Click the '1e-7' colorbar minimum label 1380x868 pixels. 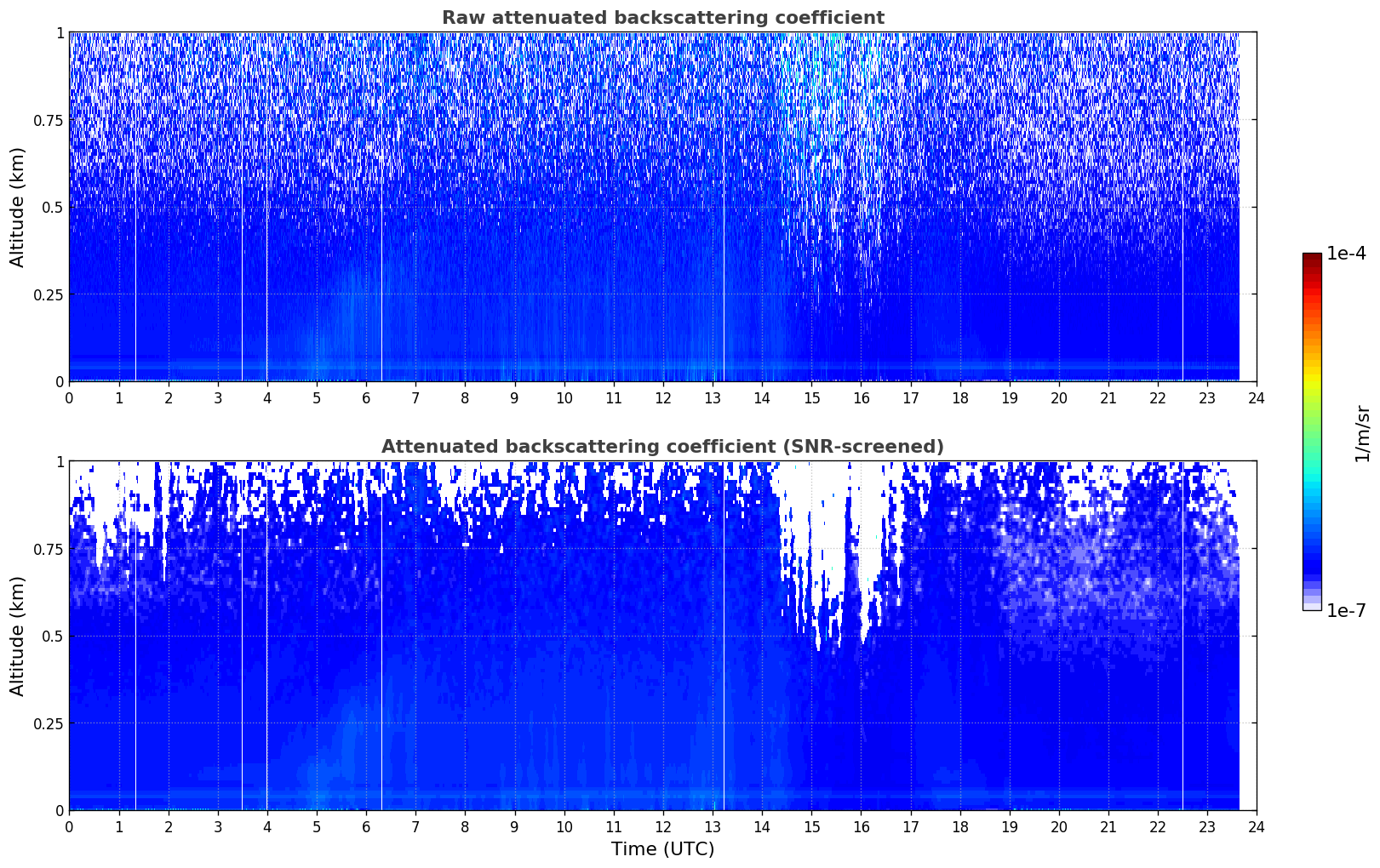click(1345, 611)
